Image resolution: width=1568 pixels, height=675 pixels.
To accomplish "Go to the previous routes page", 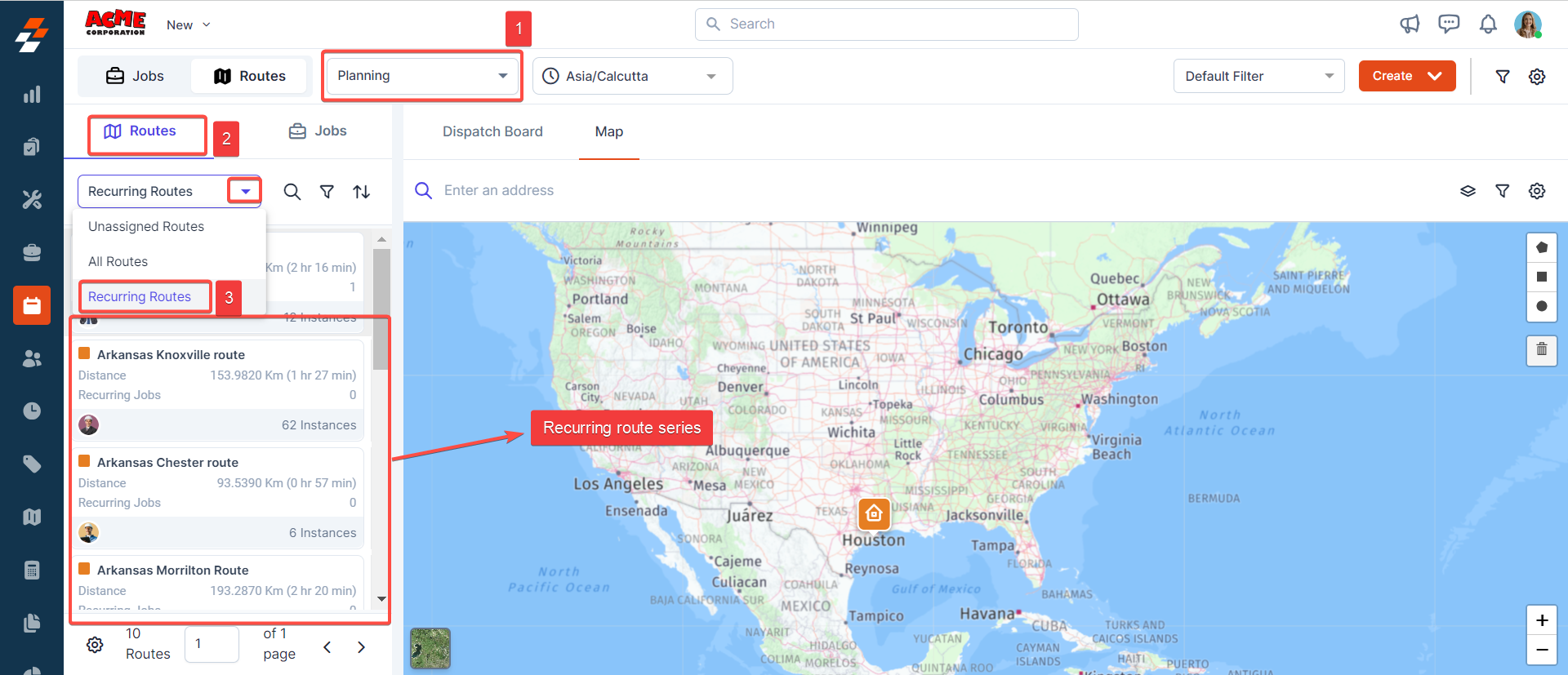I will point(327,647).
